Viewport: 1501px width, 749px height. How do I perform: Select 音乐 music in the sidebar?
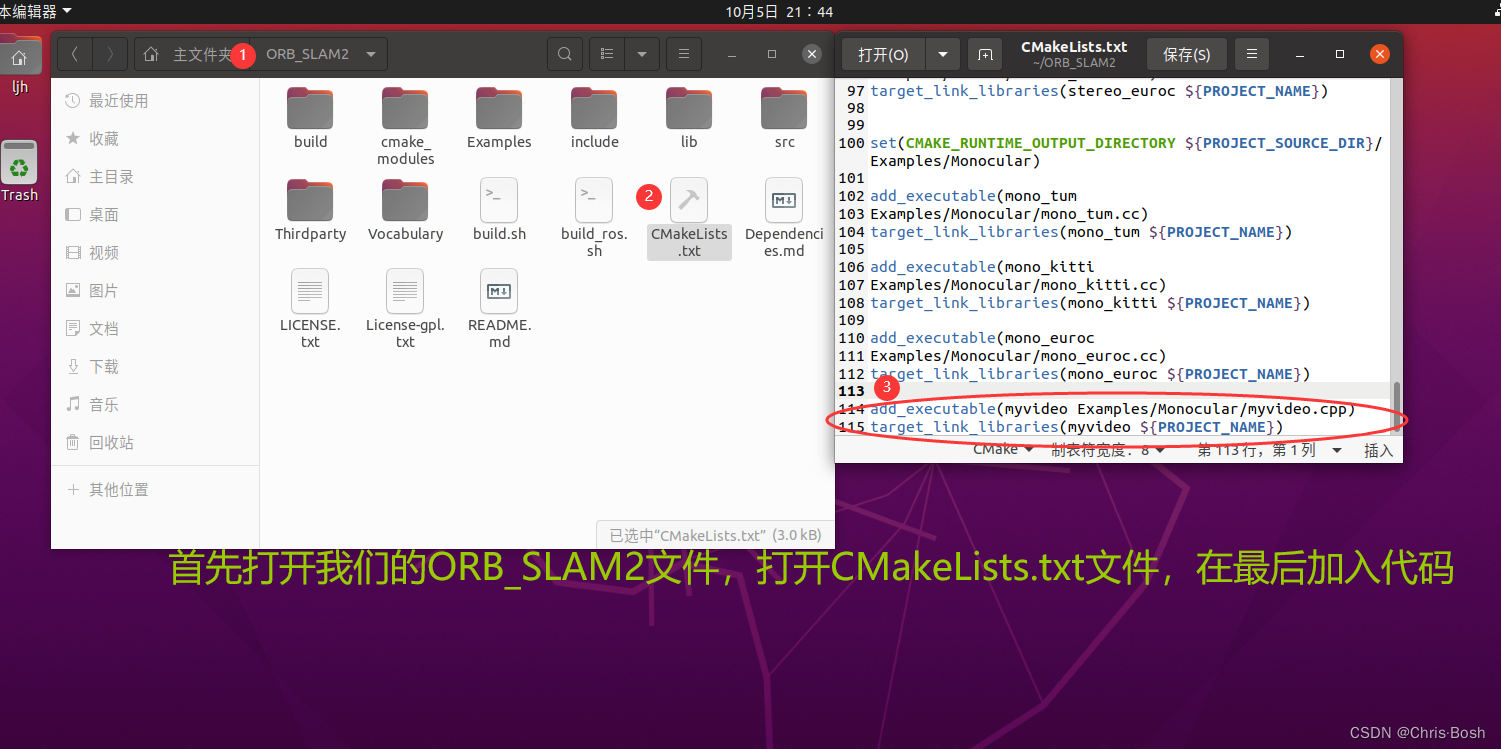point(155,404)
